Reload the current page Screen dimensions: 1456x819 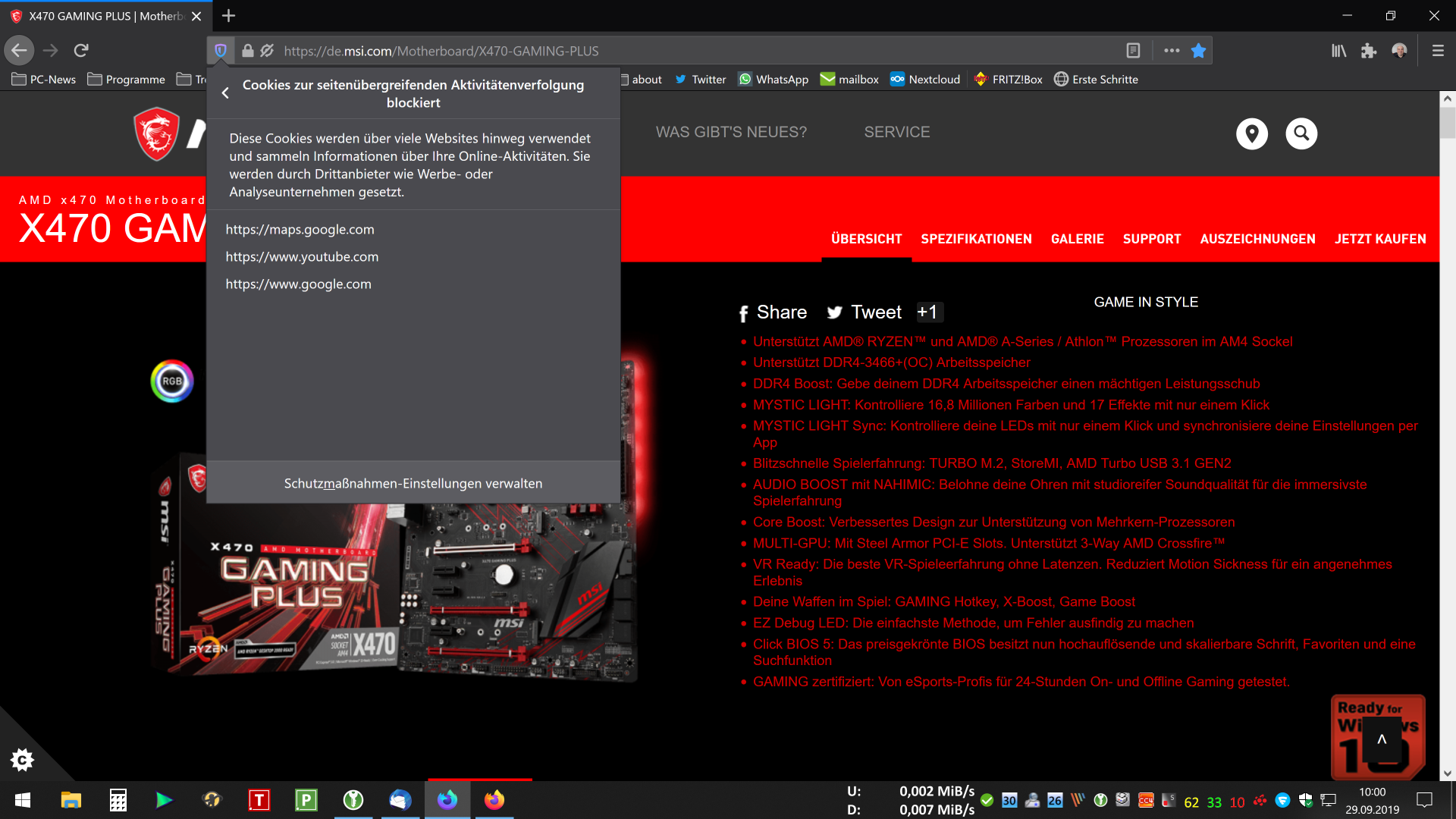click(81, 51)
